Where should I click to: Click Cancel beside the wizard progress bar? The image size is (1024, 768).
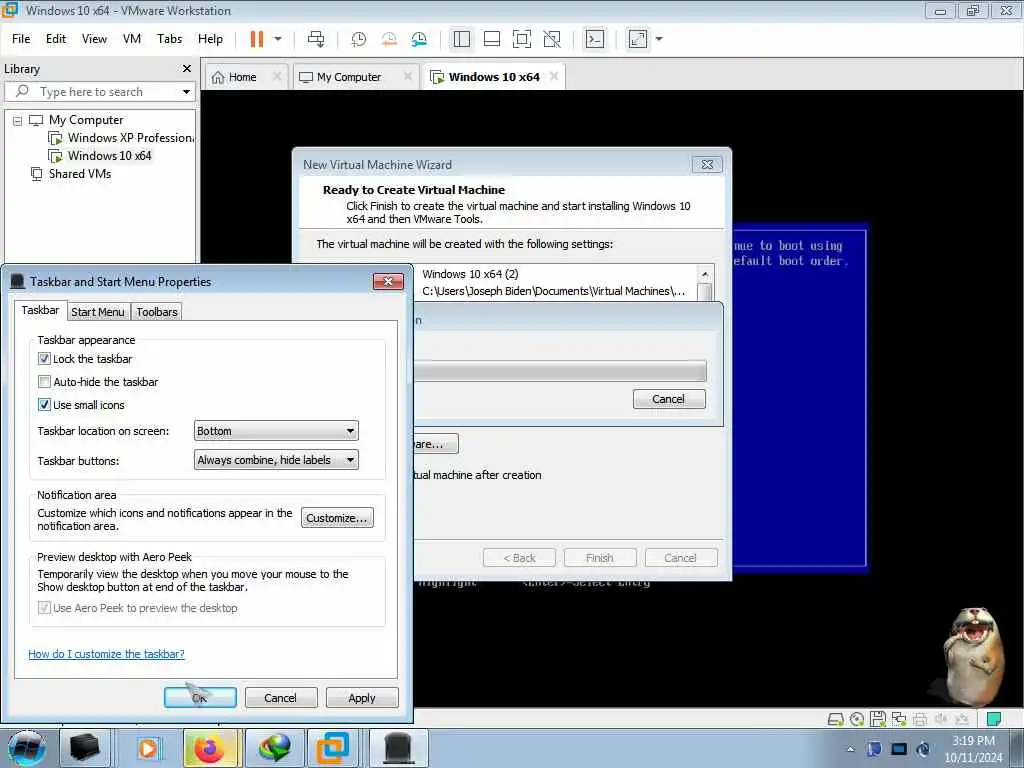(x=669, y=399)
